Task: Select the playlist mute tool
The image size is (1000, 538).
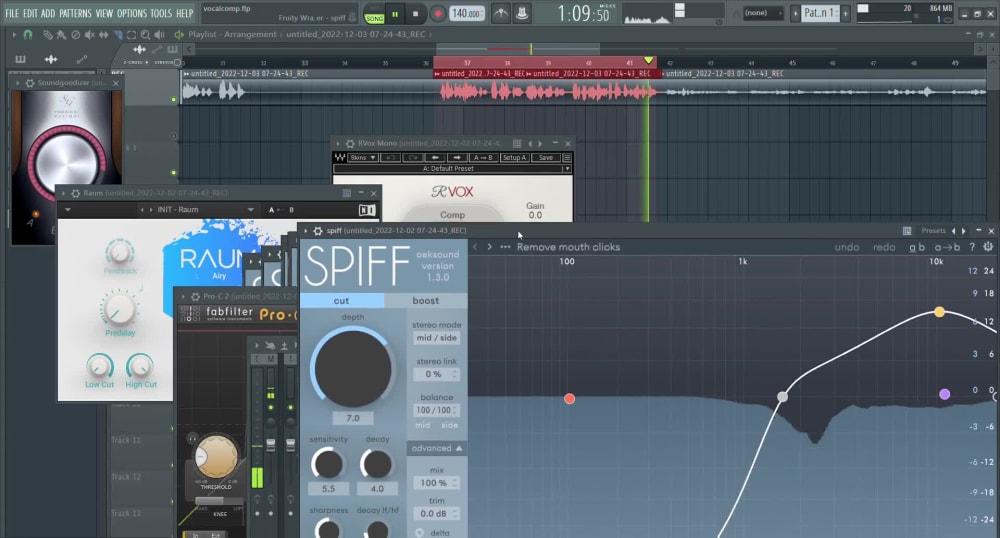Action: point(90,35)
